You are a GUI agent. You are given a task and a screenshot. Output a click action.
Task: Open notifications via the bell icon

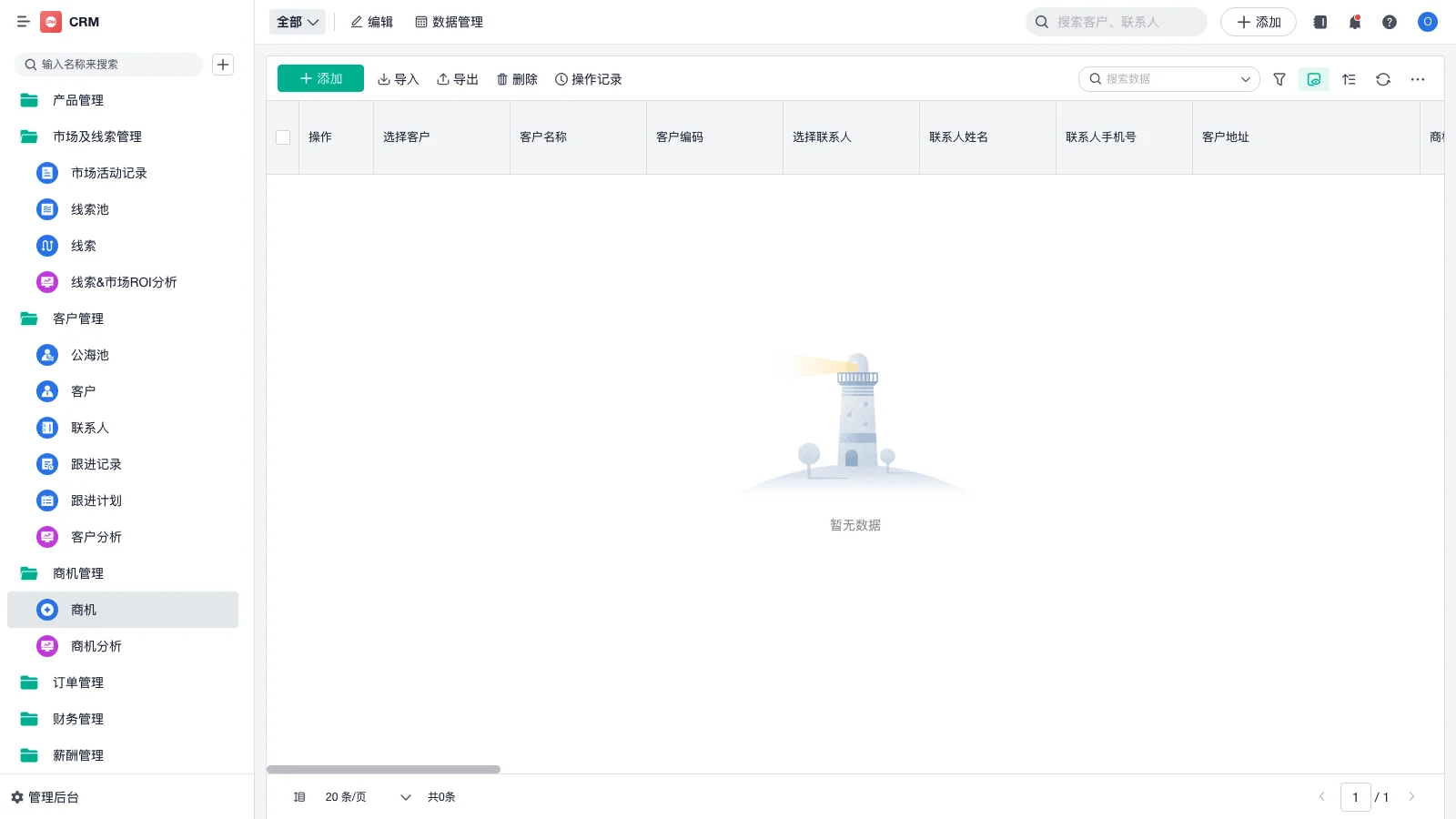pos(1354,22)
